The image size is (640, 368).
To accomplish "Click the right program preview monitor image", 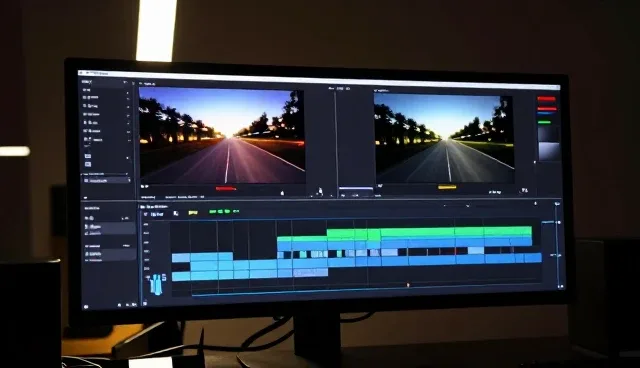I will [444, 138].
